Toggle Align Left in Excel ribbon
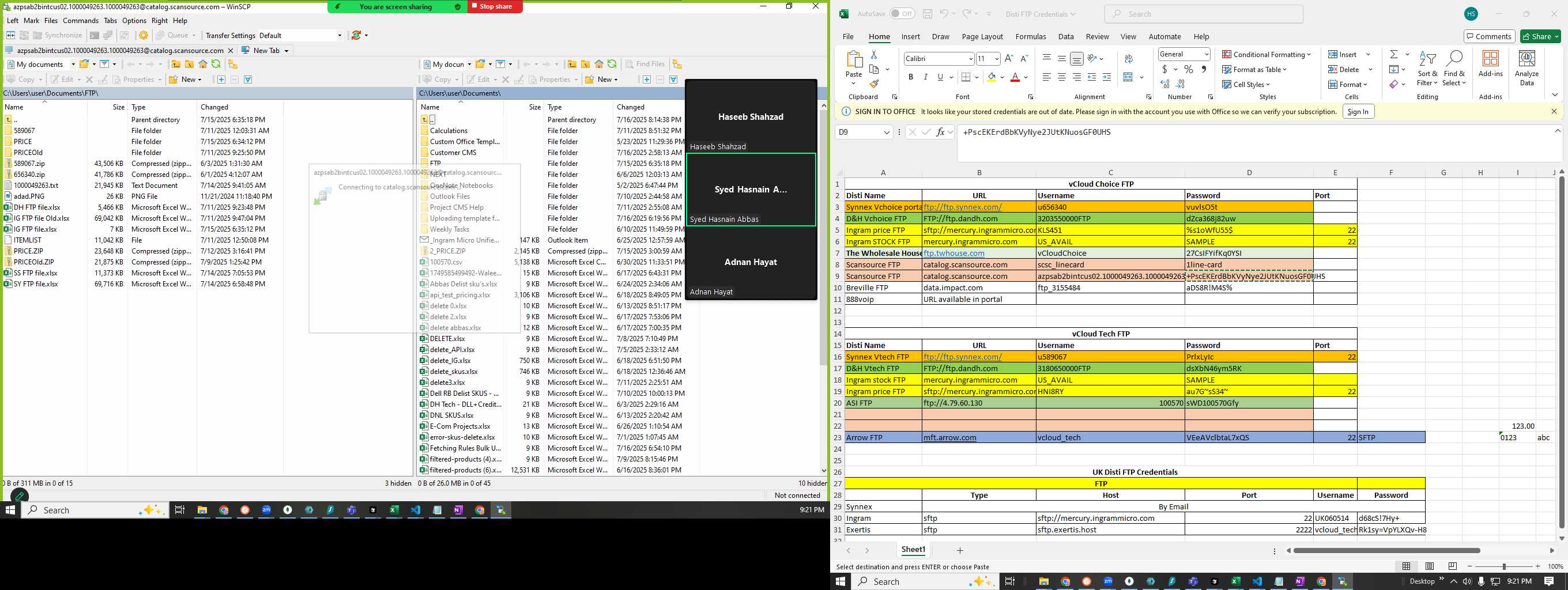Viewport: 1568px width, 590px height. (1046, 77)
